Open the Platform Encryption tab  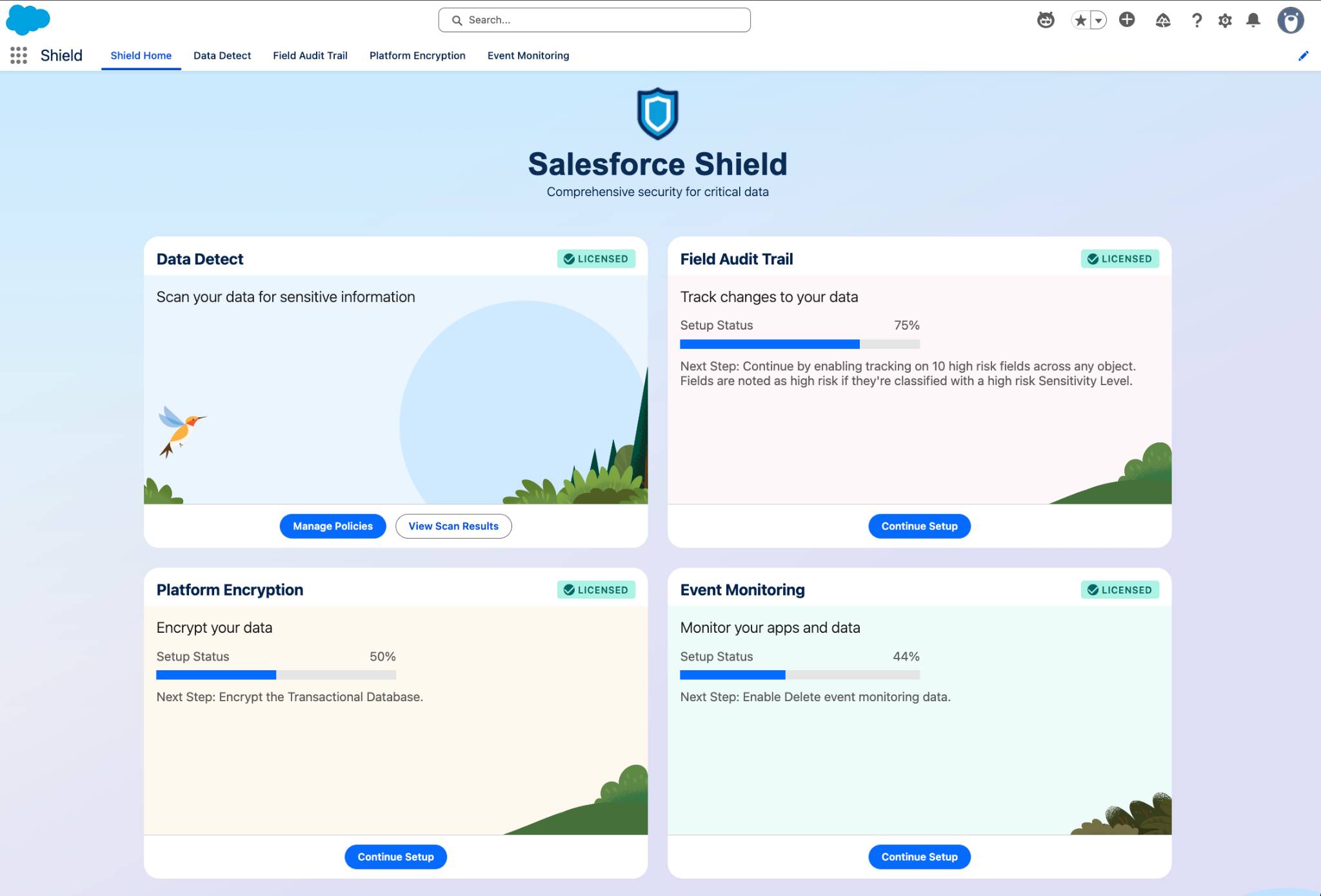tap(417, 55)
